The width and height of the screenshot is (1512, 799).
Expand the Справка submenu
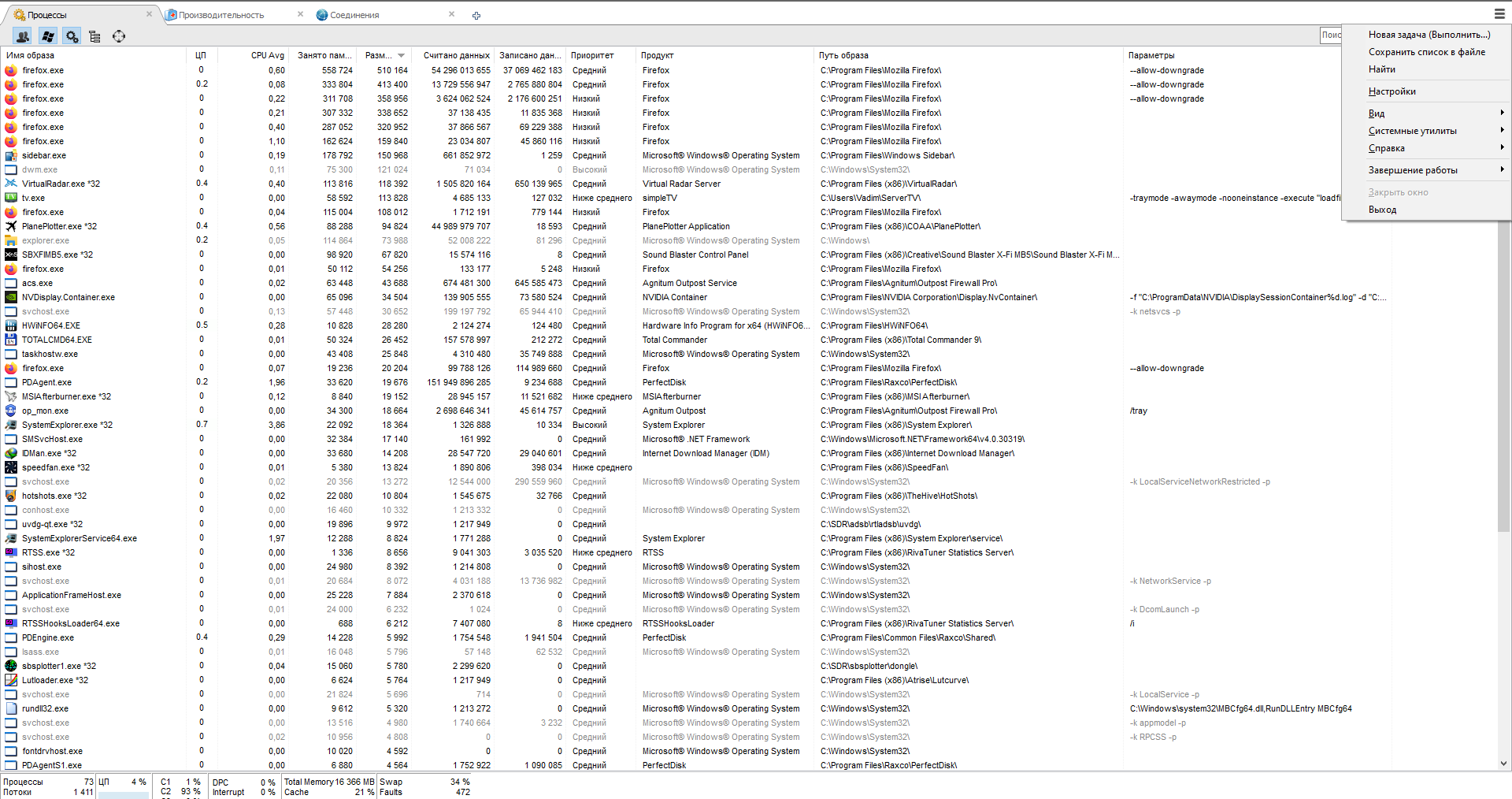[x=1426, y=148]
